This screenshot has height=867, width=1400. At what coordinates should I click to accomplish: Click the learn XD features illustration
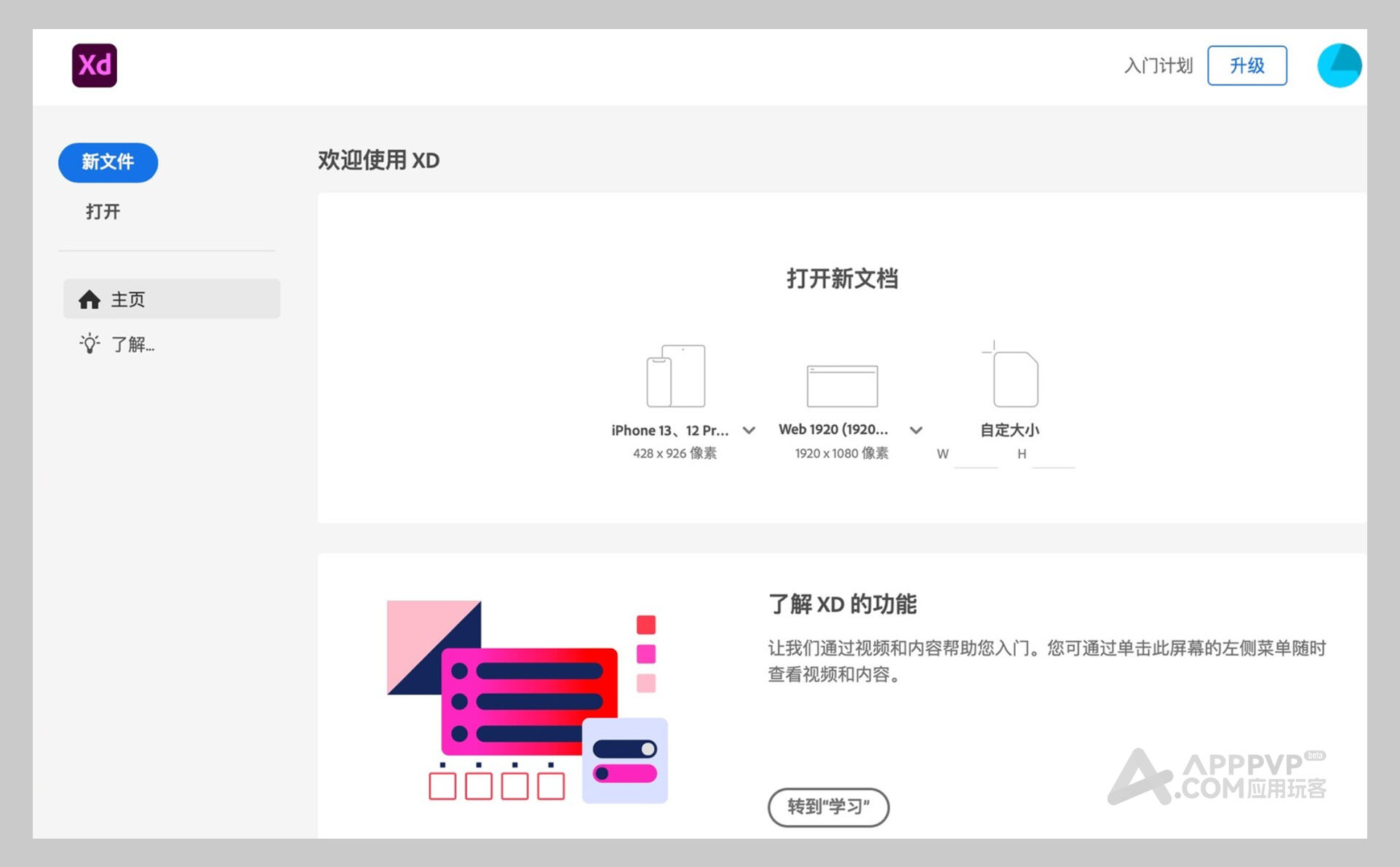(x=528, y=701)
